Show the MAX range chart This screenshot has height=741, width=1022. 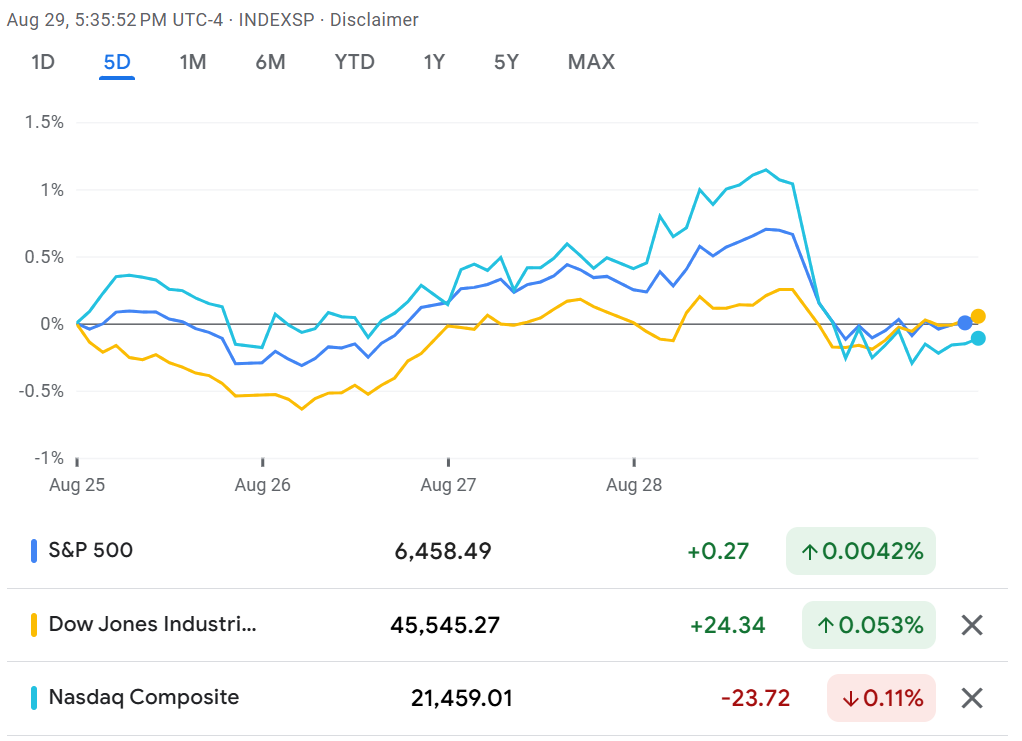(591, 62)
